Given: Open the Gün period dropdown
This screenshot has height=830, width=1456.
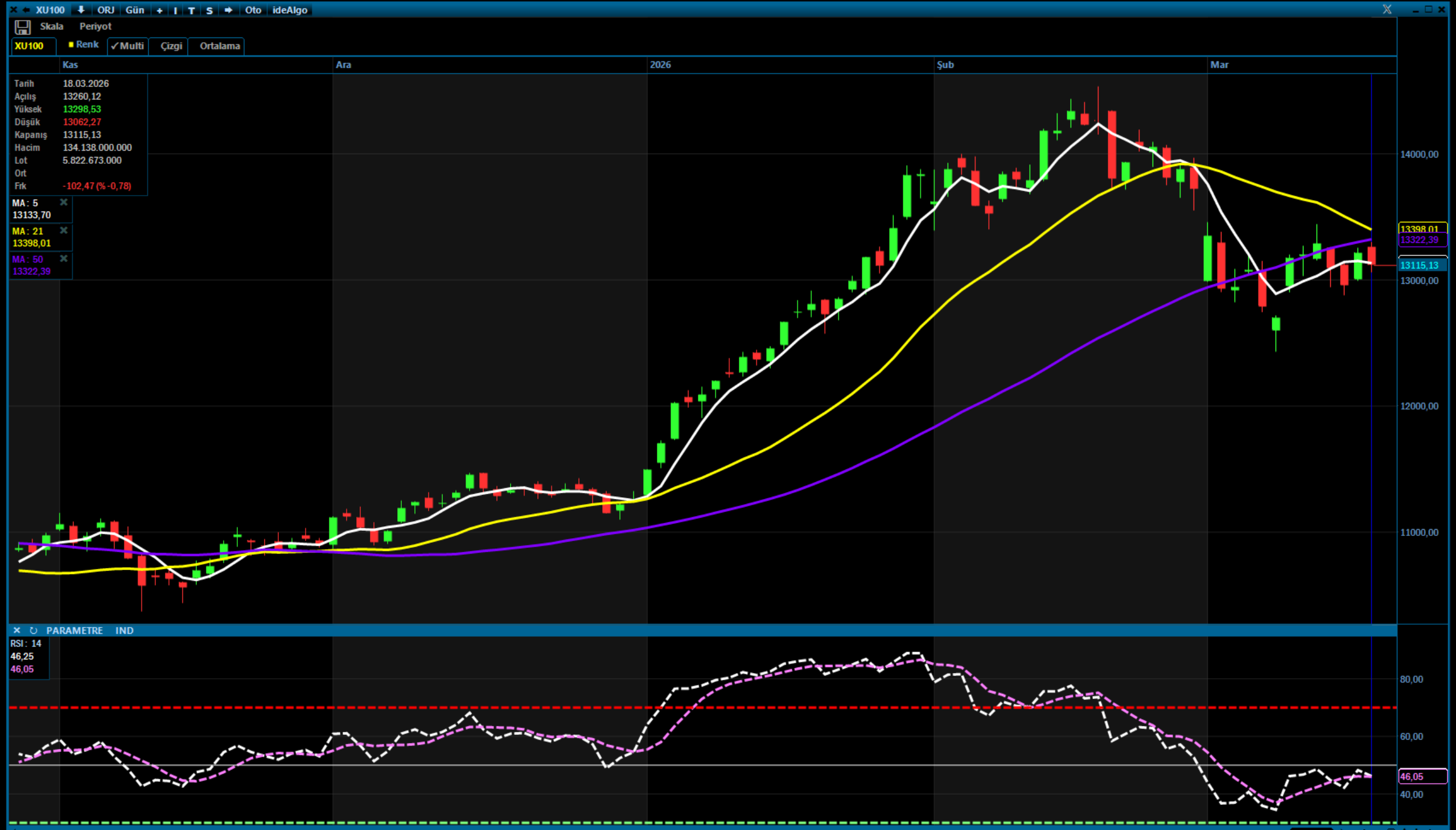Looking at the screenshot, I should (x=134, y=10).
